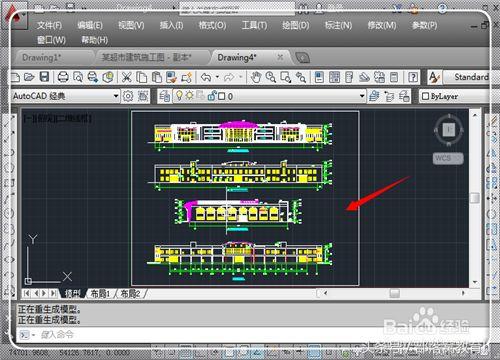Image resolution: width=500 pixels, height=360 pixels.
Task: Open the Layer States Manager icon
Action: click(x=404, y=96)
